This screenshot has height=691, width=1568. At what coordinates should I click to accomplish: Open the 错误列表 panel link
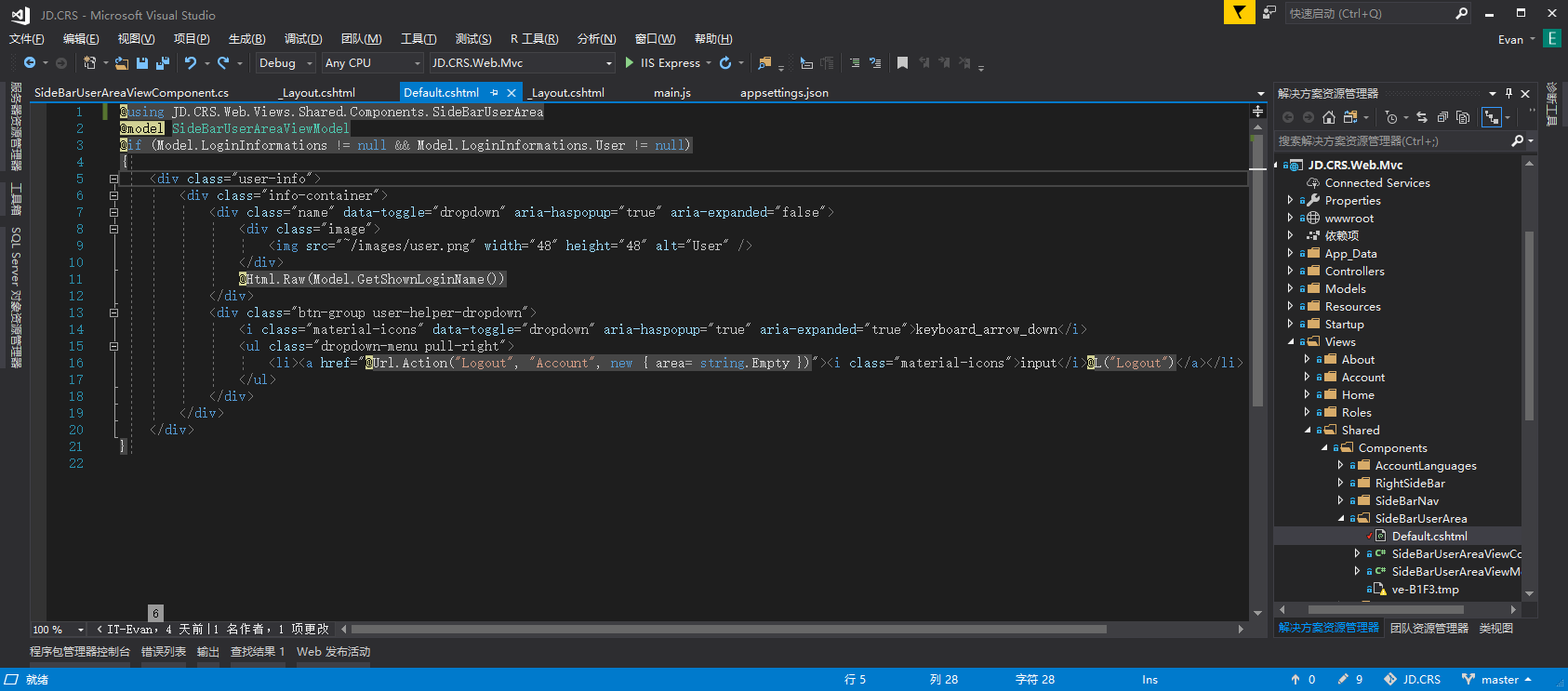[164, 652]
